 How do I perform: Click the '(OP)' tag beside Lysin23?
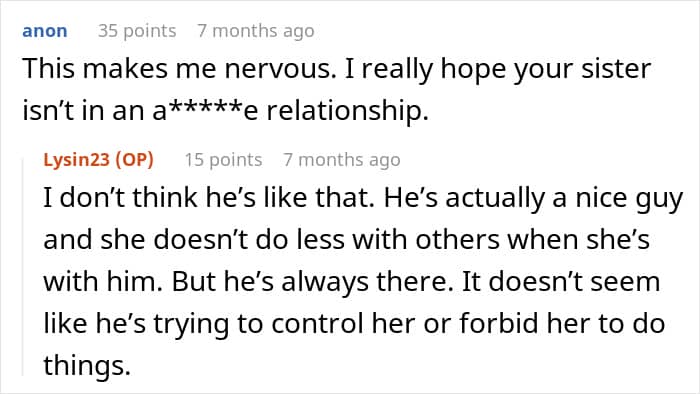(134, 159)
